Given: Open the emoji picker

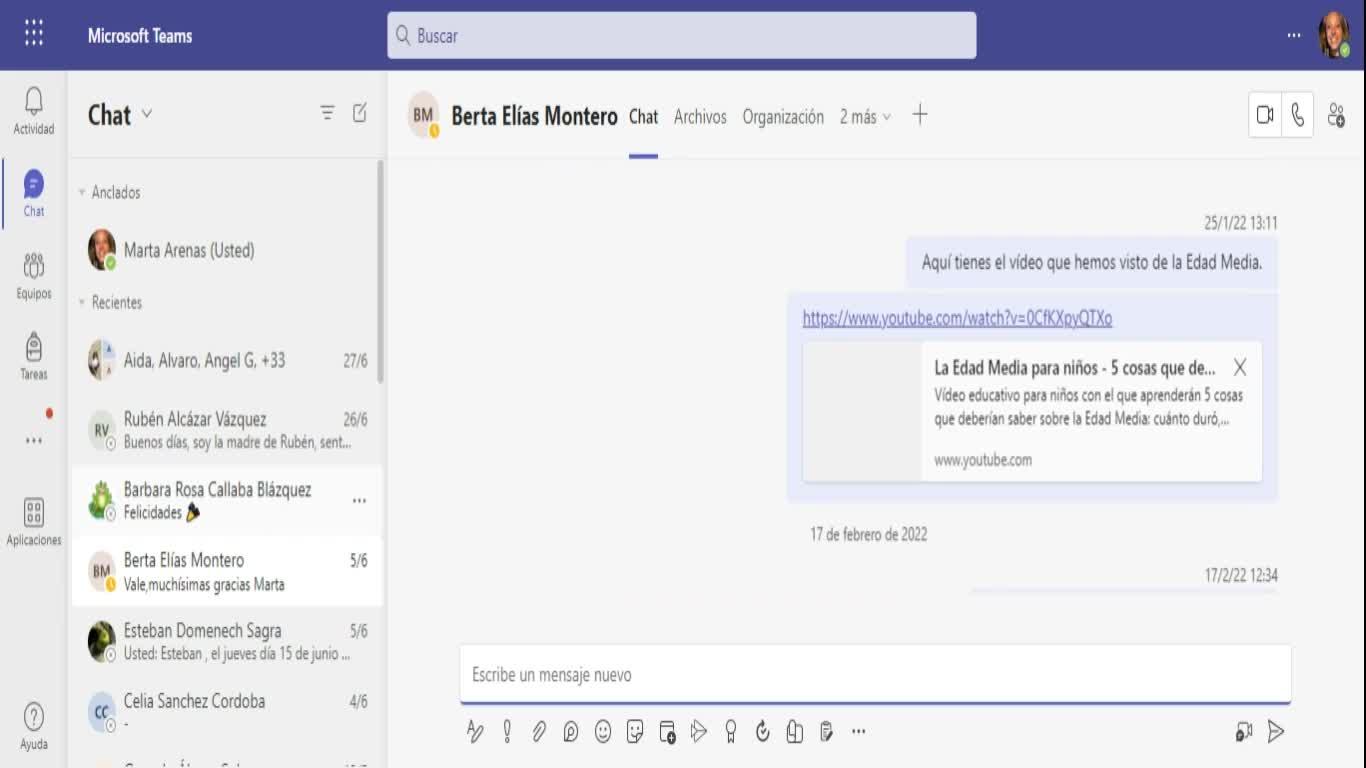Looking at the screenshot, I should point(603,732).
